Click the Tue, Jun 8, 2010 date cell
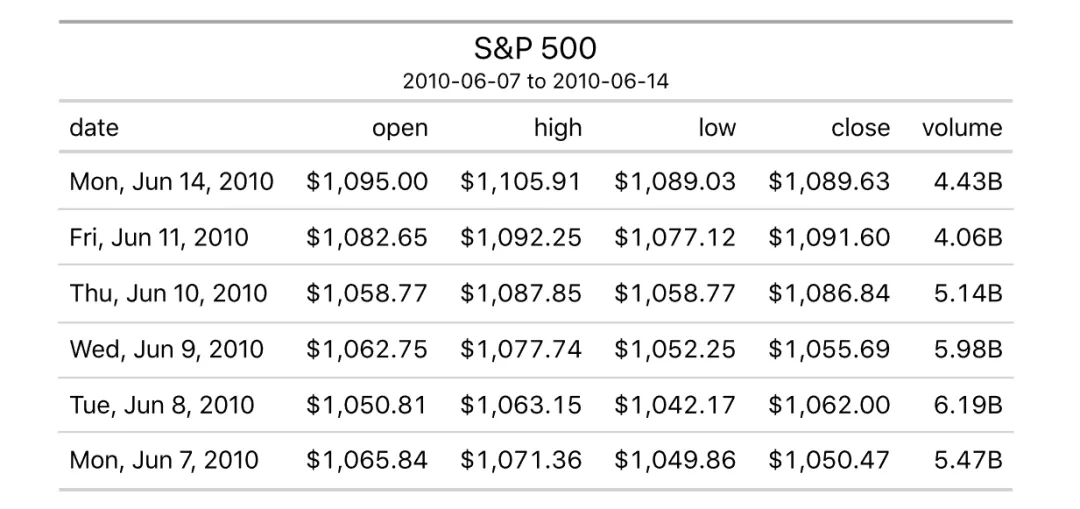This screenshot has height=509, width=1080. point(161,405)
